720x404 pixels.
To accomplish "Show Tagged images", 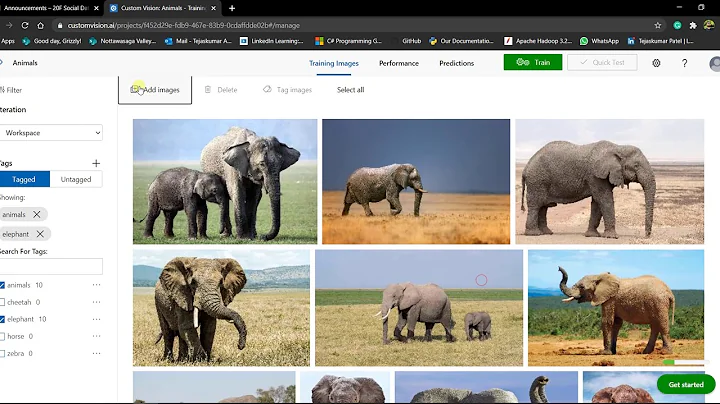I will (24, 179).
